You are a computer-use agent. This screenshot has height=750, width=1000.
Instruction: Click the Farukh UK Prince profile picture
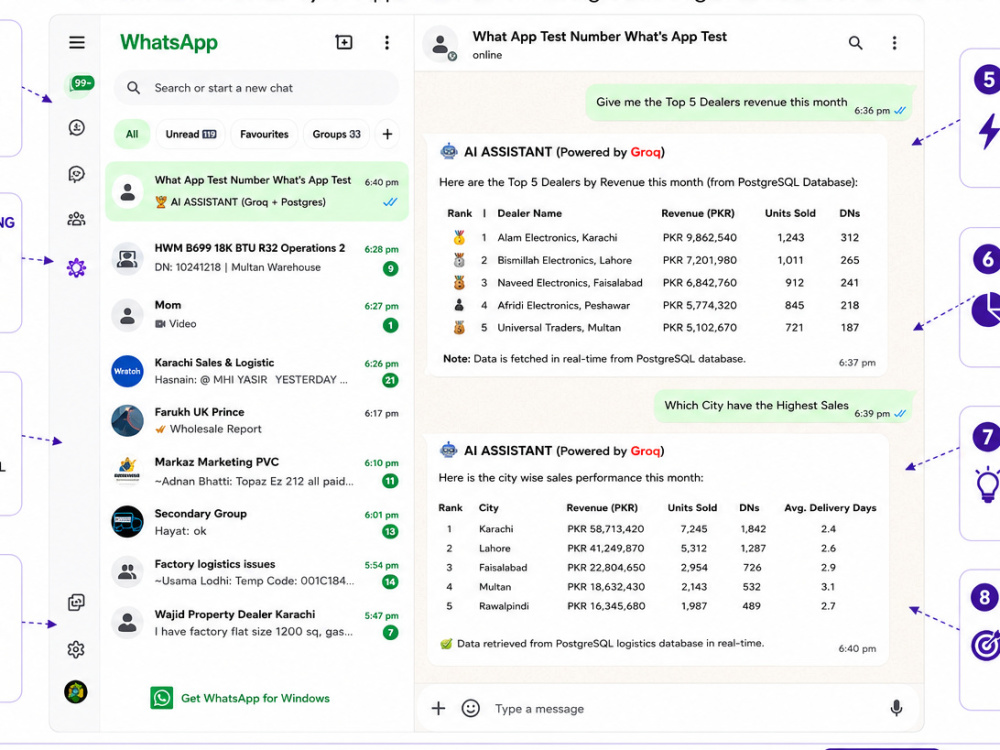pyautogui.click(x=127, y=421)
